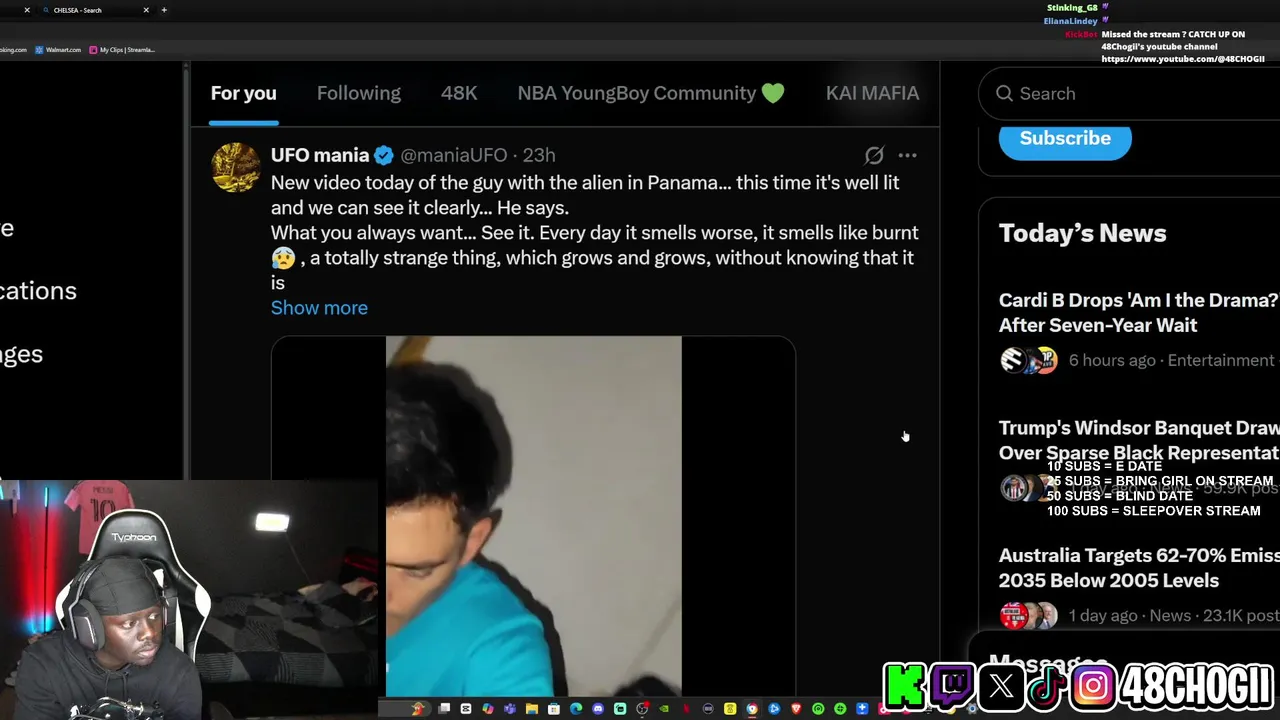Switch to the Following tab

pyautogui.click(x=358, y=93)
